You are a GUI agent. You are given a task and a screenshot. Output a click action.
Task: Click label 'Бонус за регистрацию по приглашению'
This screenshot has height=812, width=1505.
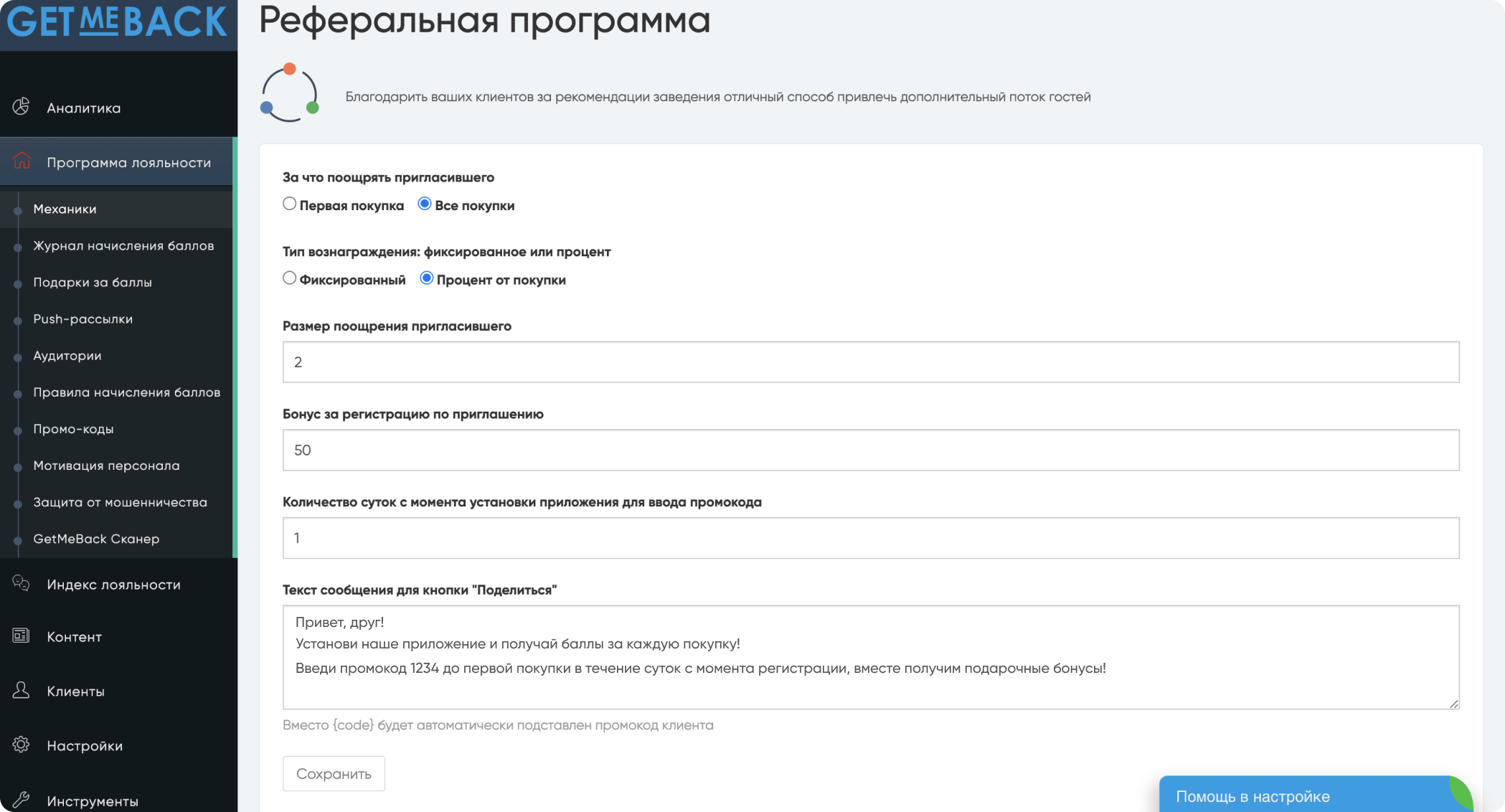tap(413, 414)
